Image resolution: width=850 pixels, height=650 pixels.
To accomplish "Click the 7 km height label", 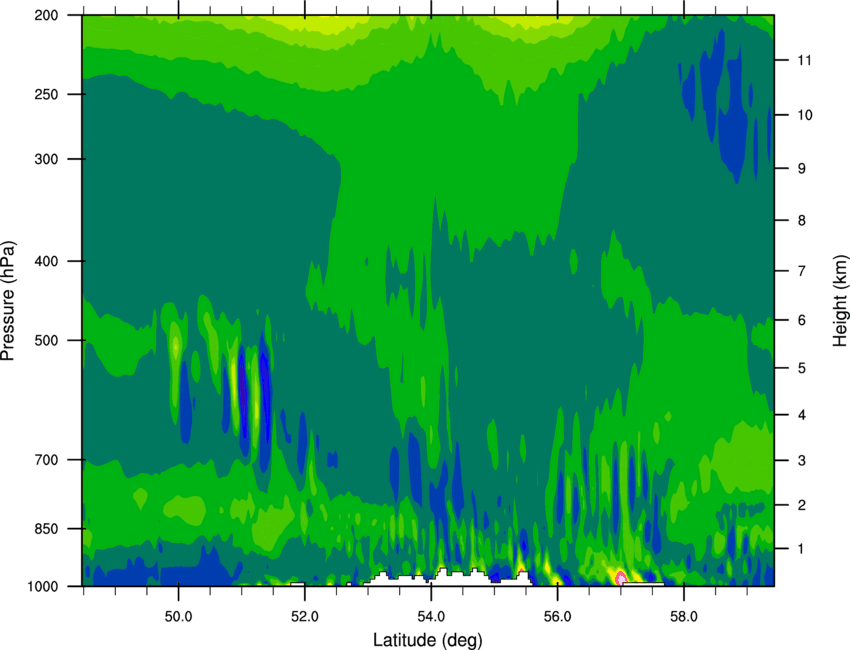I will 802,271.
